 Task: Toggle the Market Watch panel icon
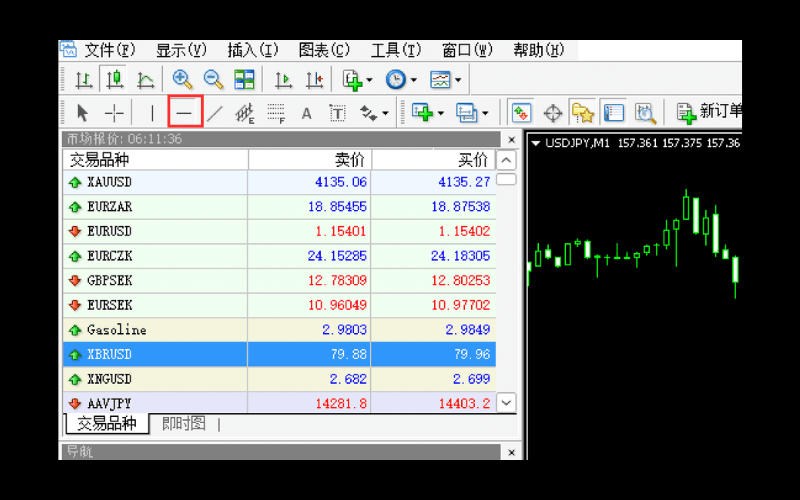pos(521,112)
